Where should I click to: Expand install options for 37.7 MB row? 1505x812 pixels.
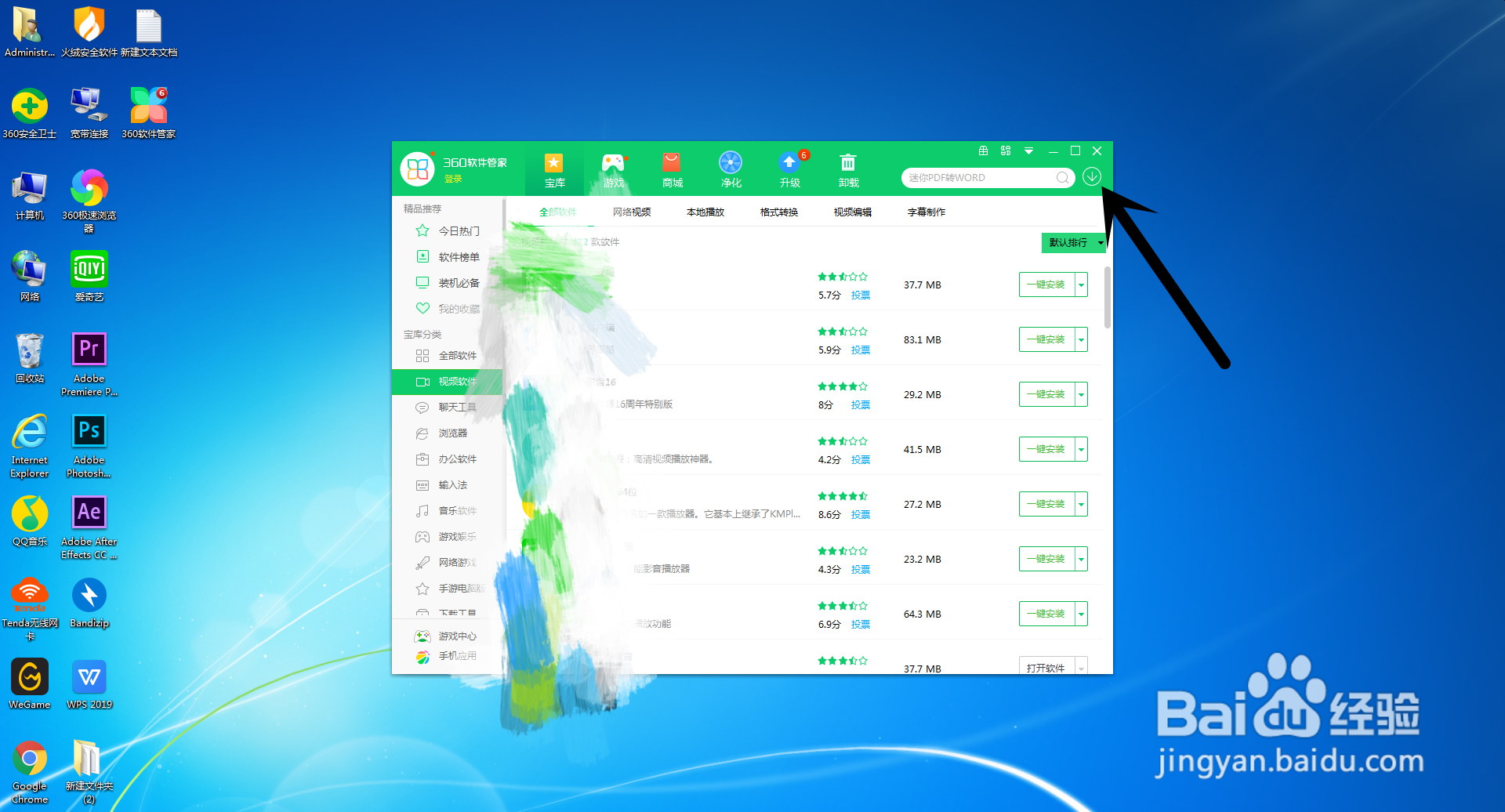click(x=1082, y=285)
